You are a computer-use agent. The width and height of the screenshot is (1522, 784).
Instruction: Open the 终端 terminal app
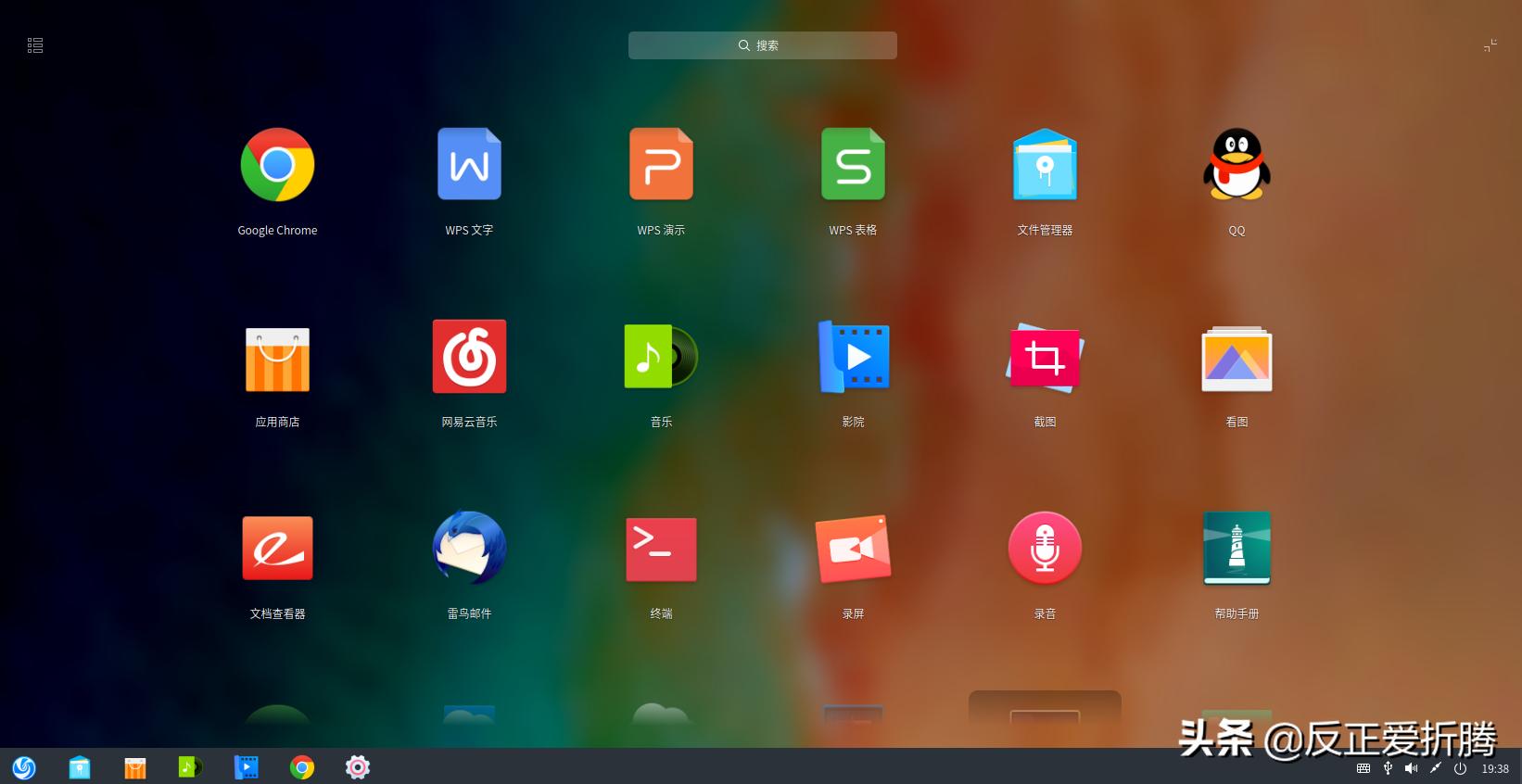pos(661,550)
